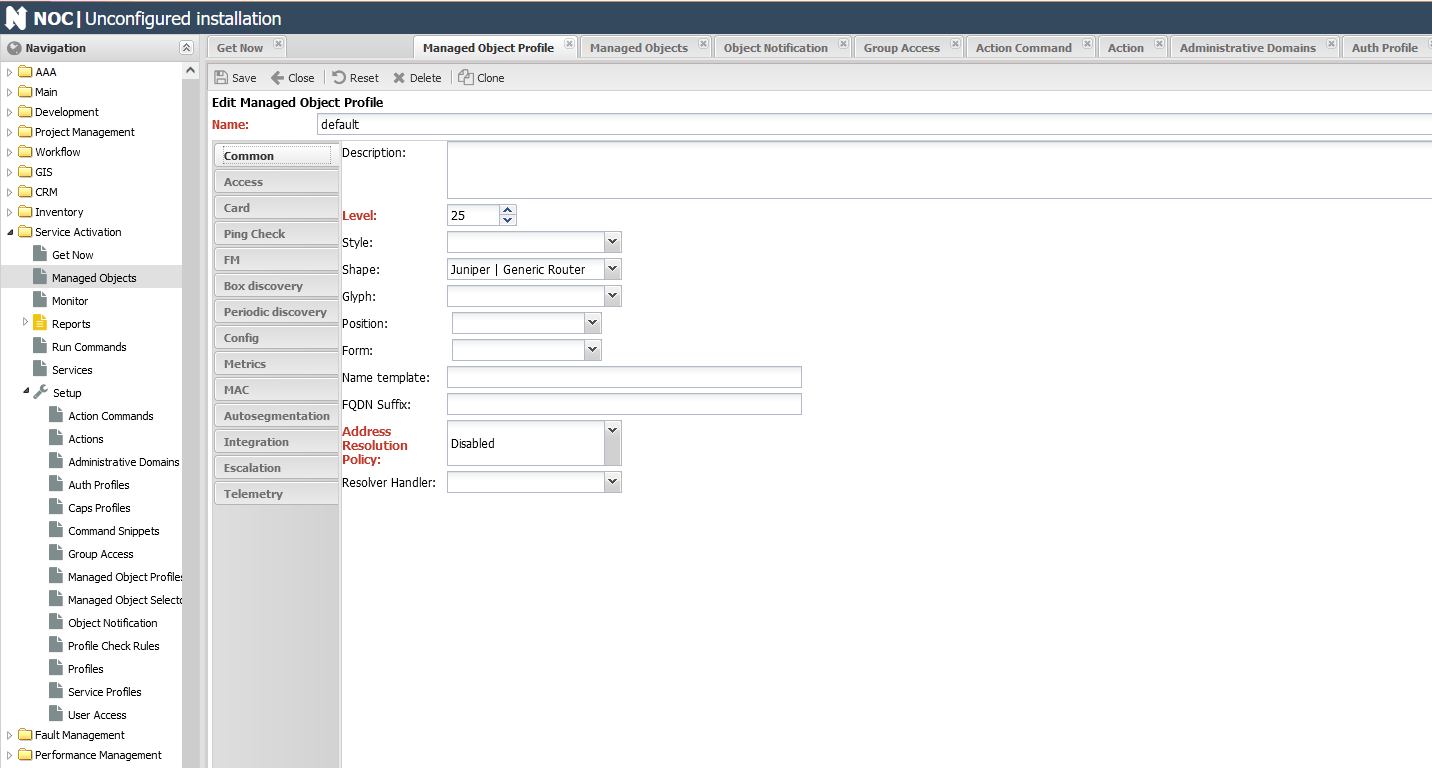Close the Managed Object Profile tab
1432x768 pixels.
click(568, 44)
